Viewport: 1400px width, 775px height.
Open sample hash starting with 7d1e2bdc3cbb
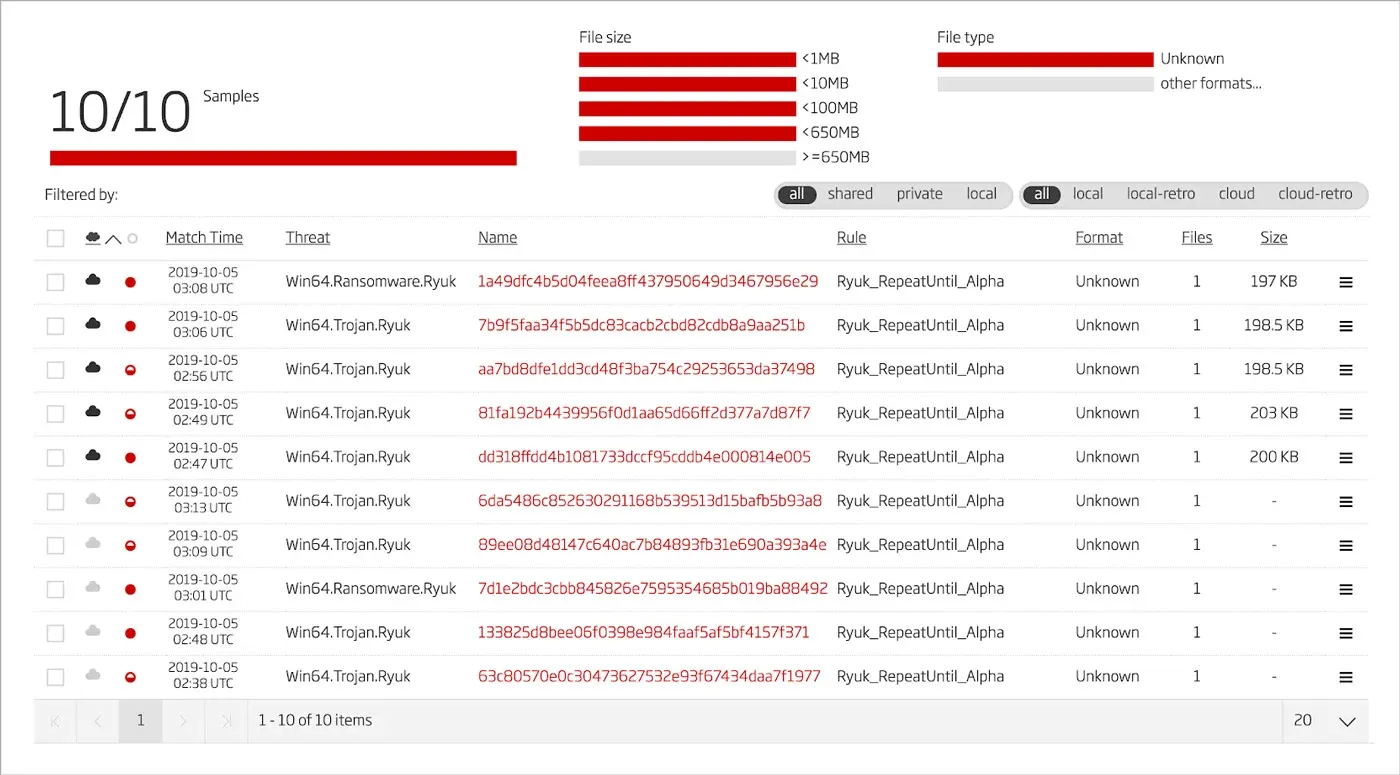click(652, 589)
